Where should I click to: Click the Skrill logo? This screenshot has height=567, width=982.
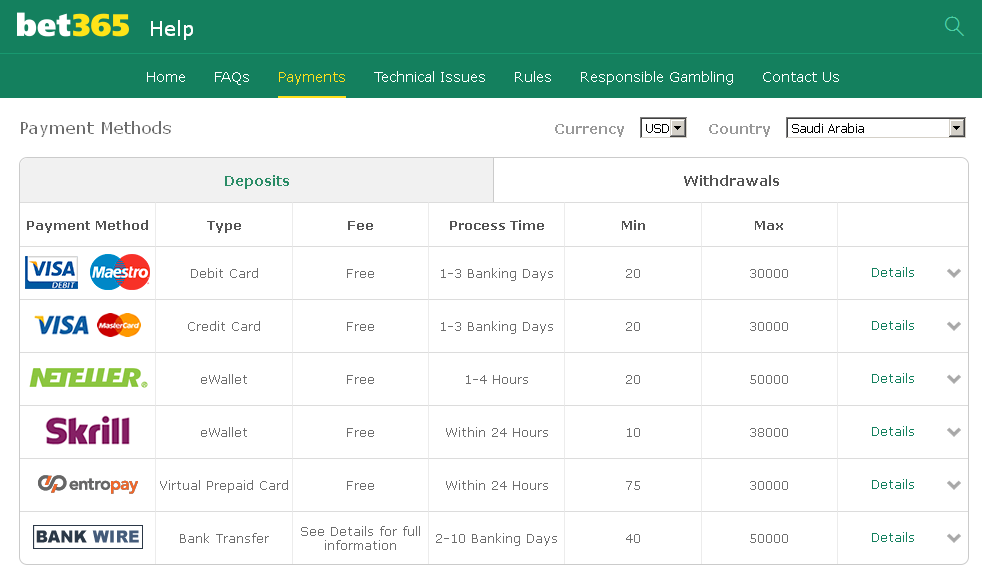click(x=88, y=431)
